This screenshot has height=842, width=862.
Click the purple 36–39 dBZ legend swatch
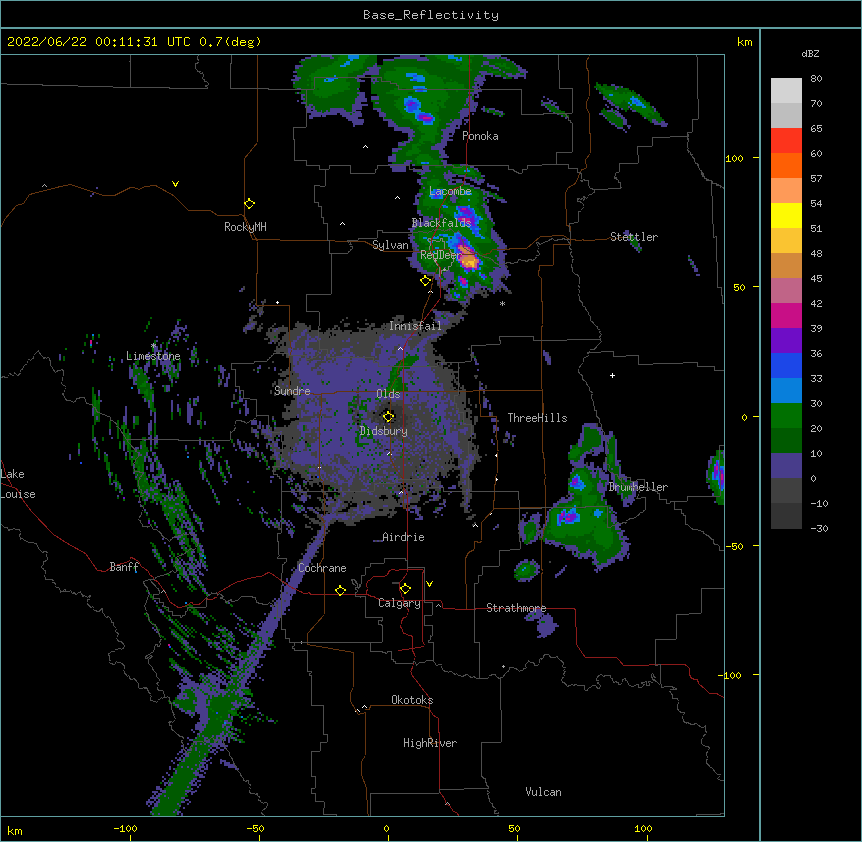pyautogui.click(x=786, y=341)
